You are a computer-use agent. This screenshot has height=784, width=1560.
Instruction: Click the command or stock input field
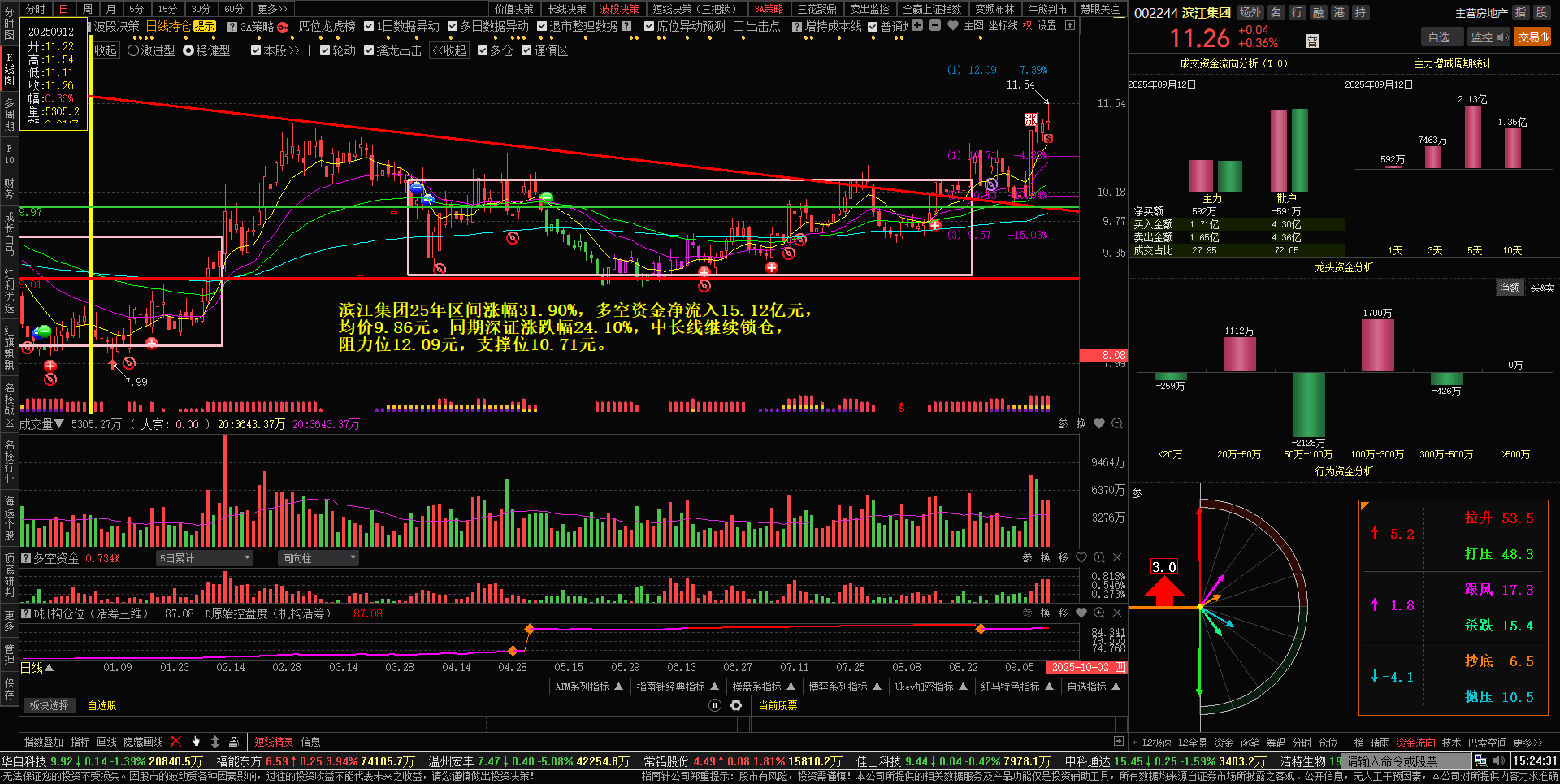click(1406, 761)
